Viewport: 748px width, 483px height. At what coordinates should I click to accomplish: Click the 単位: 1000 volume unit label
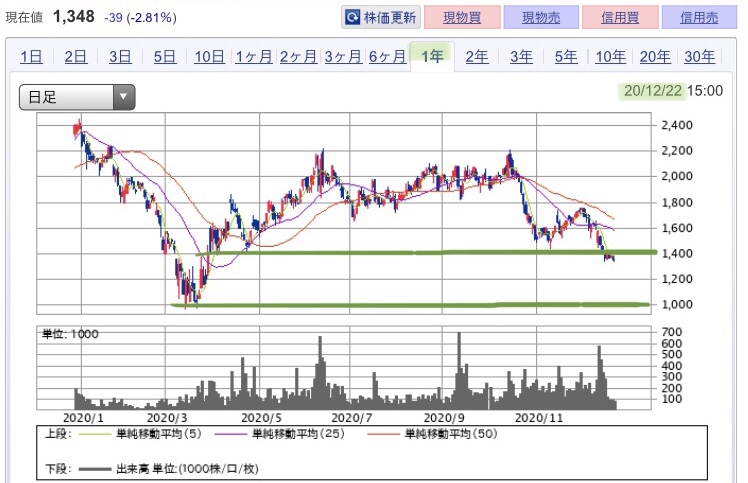pos(70,334)
